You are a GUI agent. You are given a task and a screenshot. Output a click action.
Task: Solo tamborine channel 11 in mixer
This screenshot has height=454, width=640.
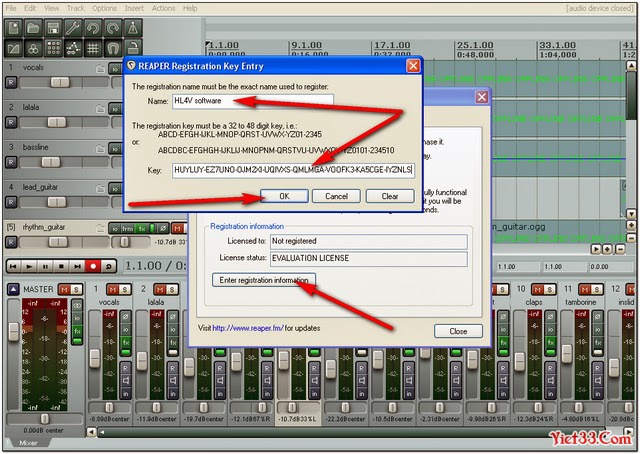(x=597, y=290)
